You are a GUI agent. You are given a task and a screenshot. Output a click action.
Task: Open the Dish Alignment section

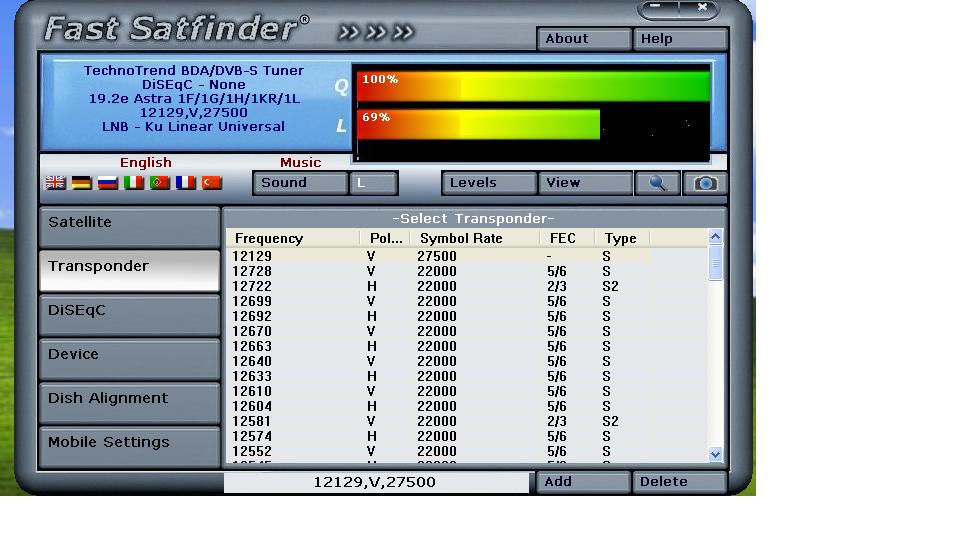point(129,403)
